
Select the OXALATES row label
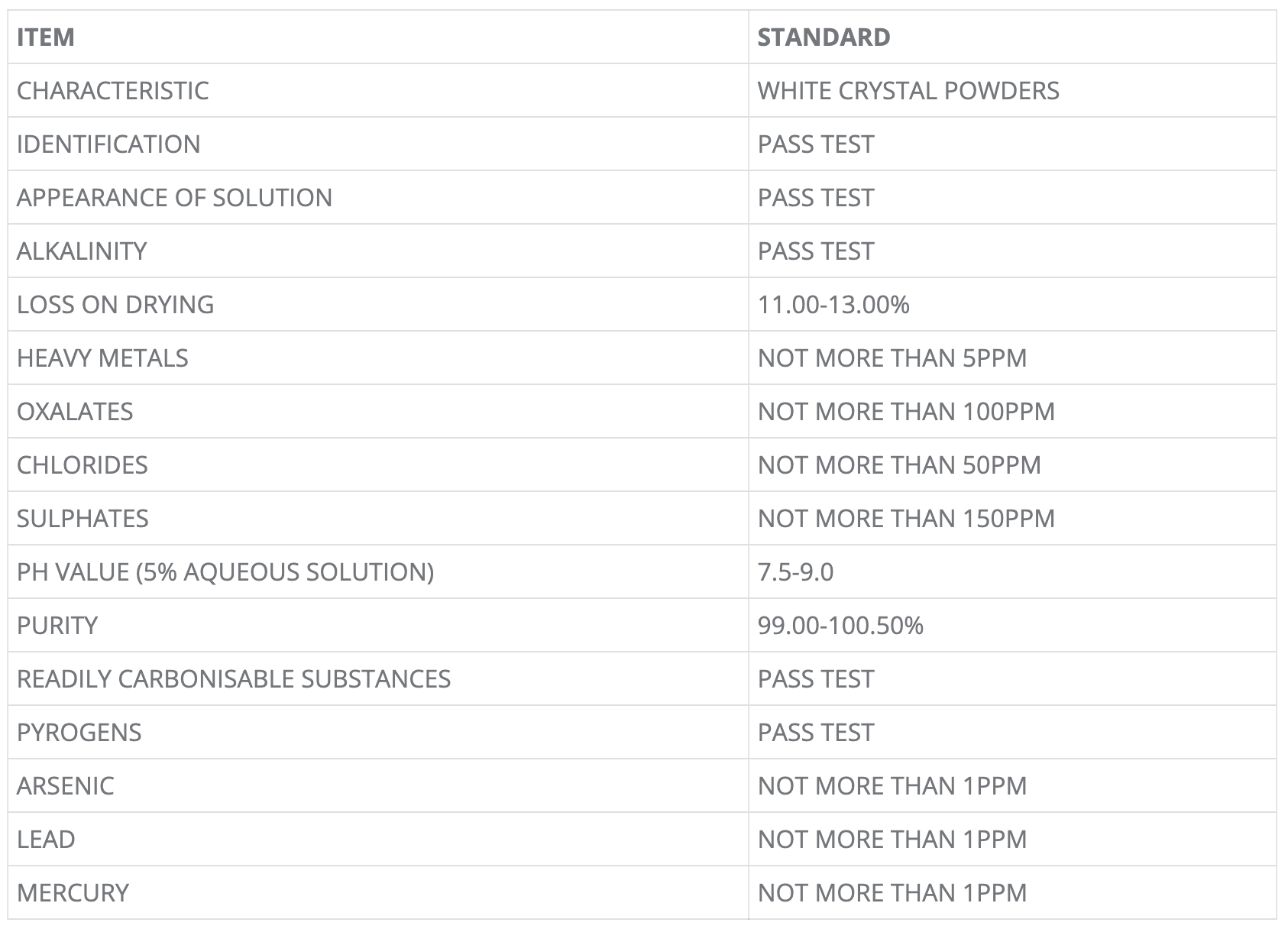[75, 412]
